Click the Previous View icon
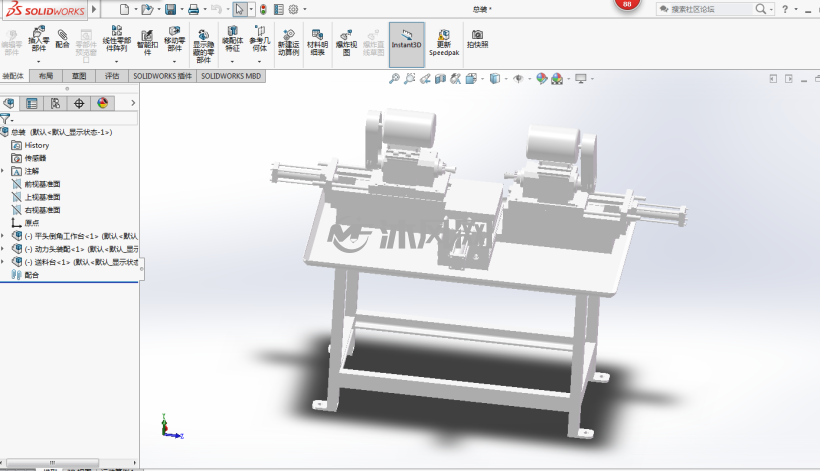Screen dimensions: 820x471 click(425, 79)
